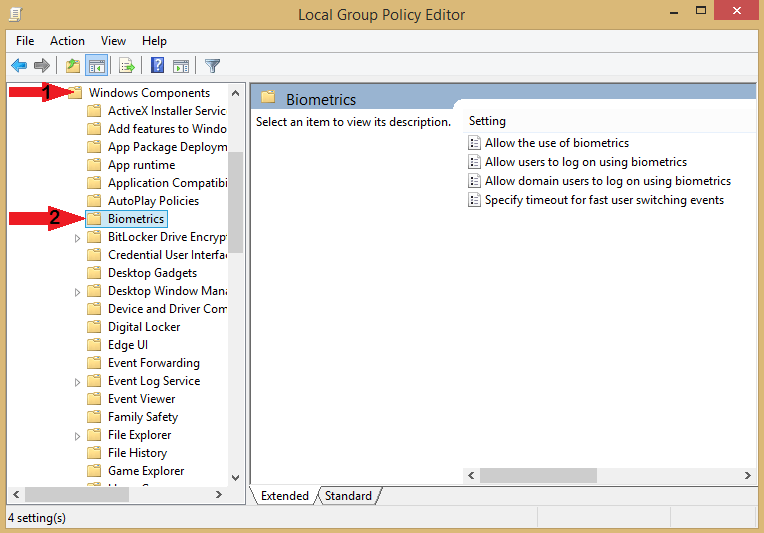The image size is (764, 533).
Task: Expand the Desktop Window Manager node
Action: coord(78,292)
